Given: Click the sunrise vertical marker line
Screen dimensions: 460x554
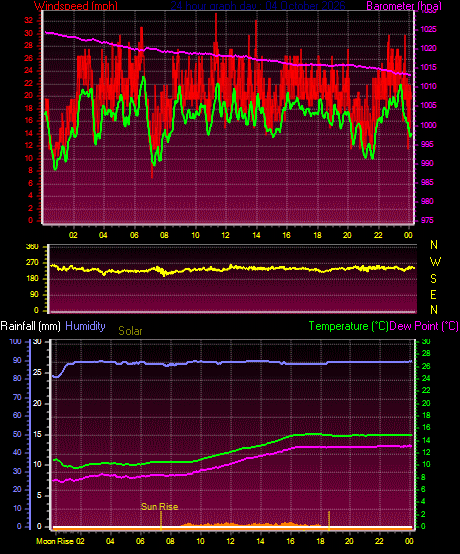Looking at the screenshot, I should click(161, 520).
